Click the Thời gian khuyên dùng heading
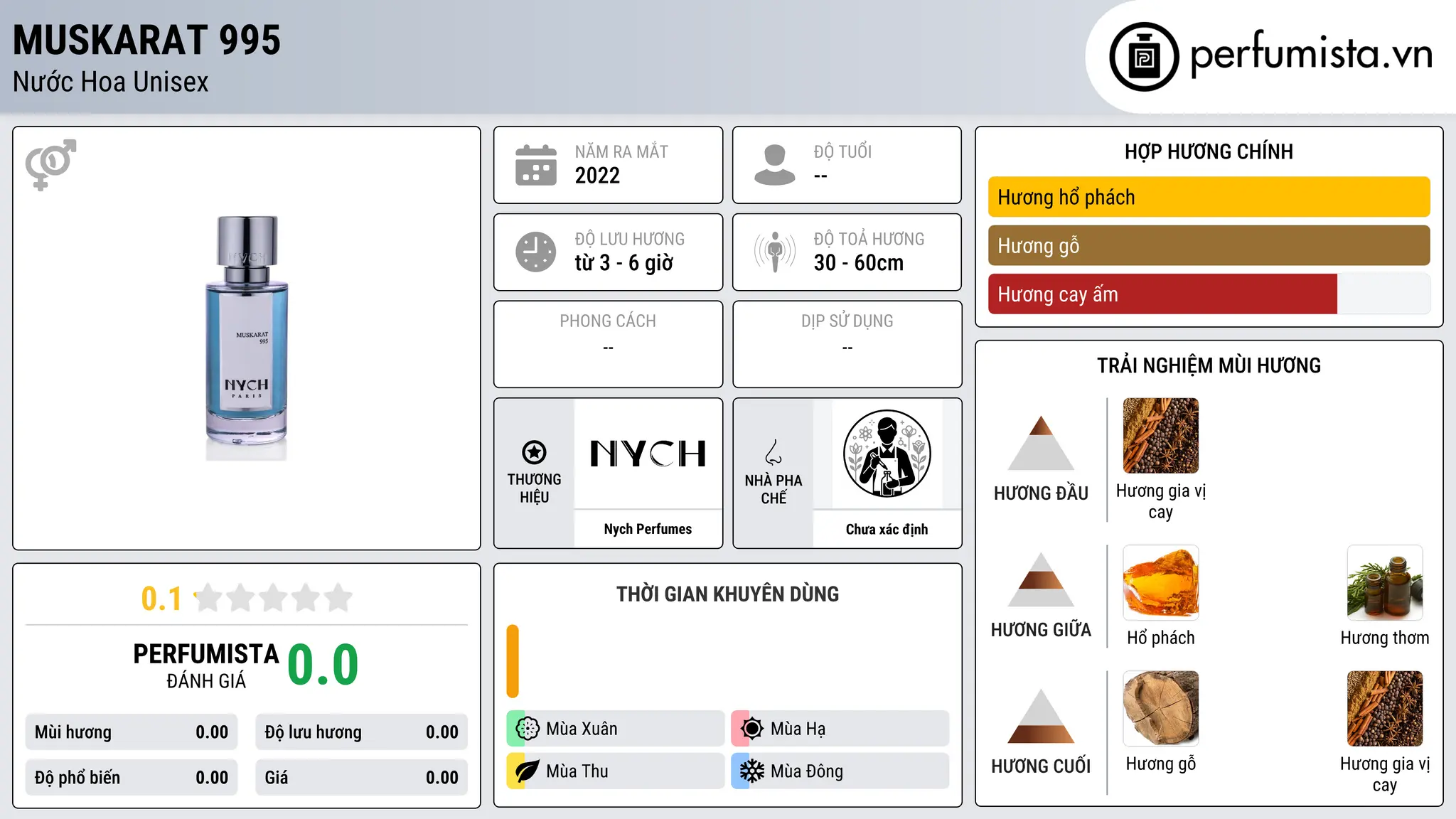Screen dimensions: 1456x819 pos(727,594)
